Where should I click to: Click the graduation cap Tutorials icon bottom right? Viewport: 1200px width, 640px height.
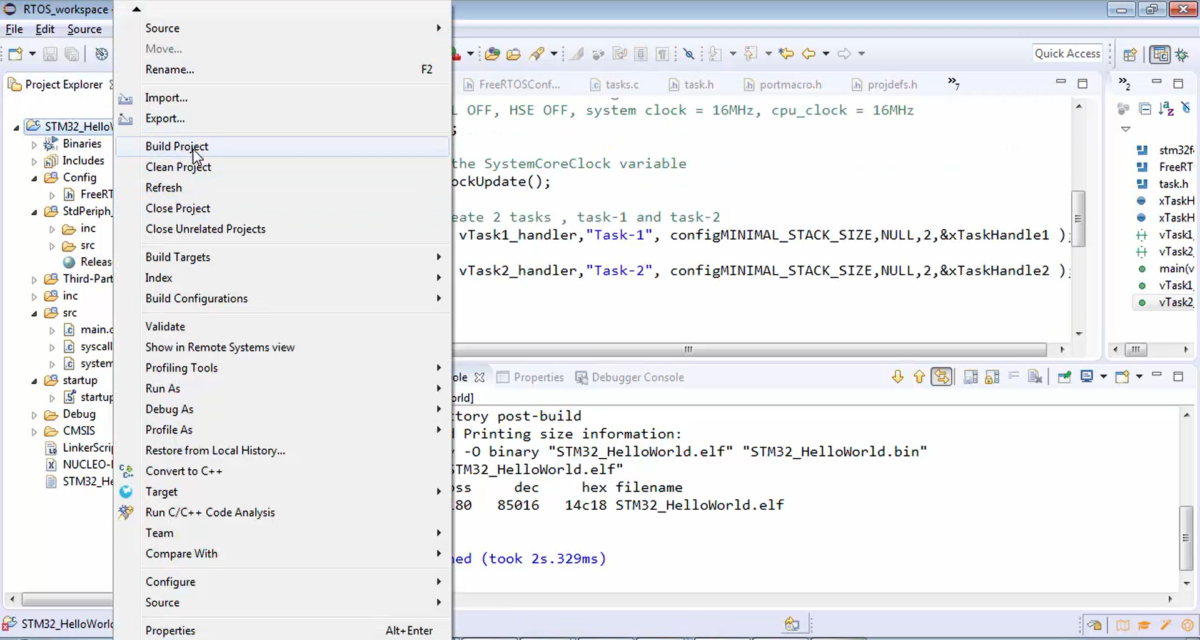point(1144,626)
